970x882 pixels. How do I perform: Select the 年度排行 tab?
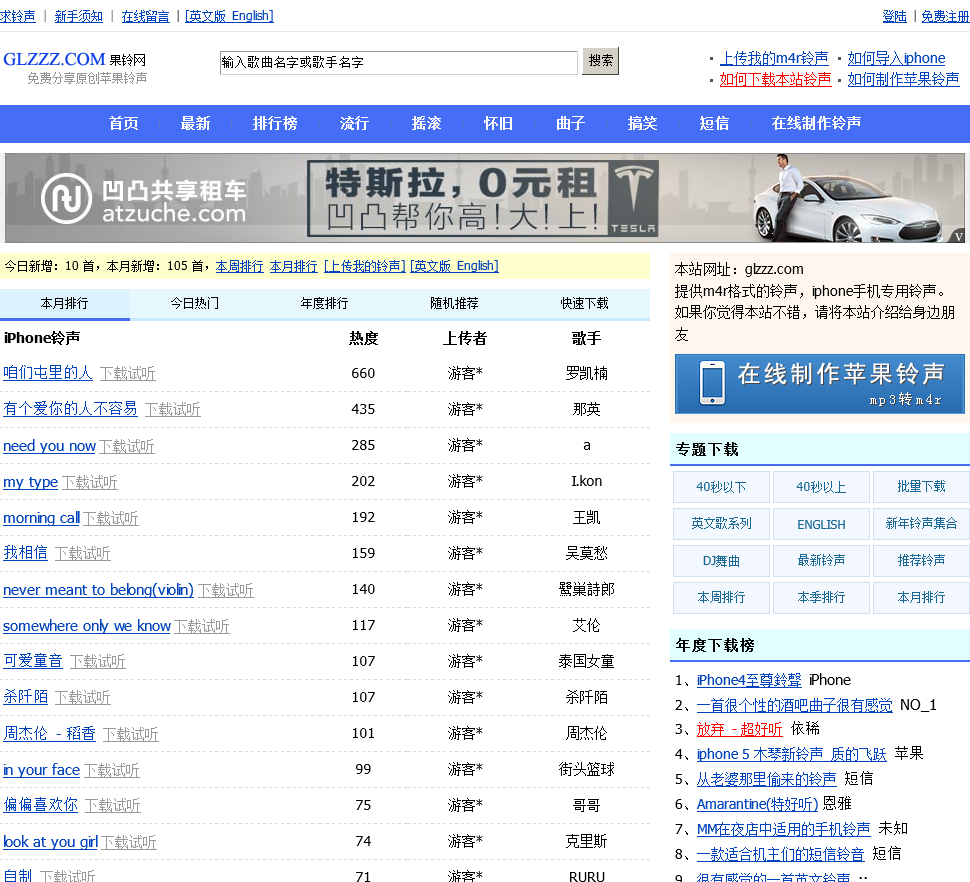point(324,303)
